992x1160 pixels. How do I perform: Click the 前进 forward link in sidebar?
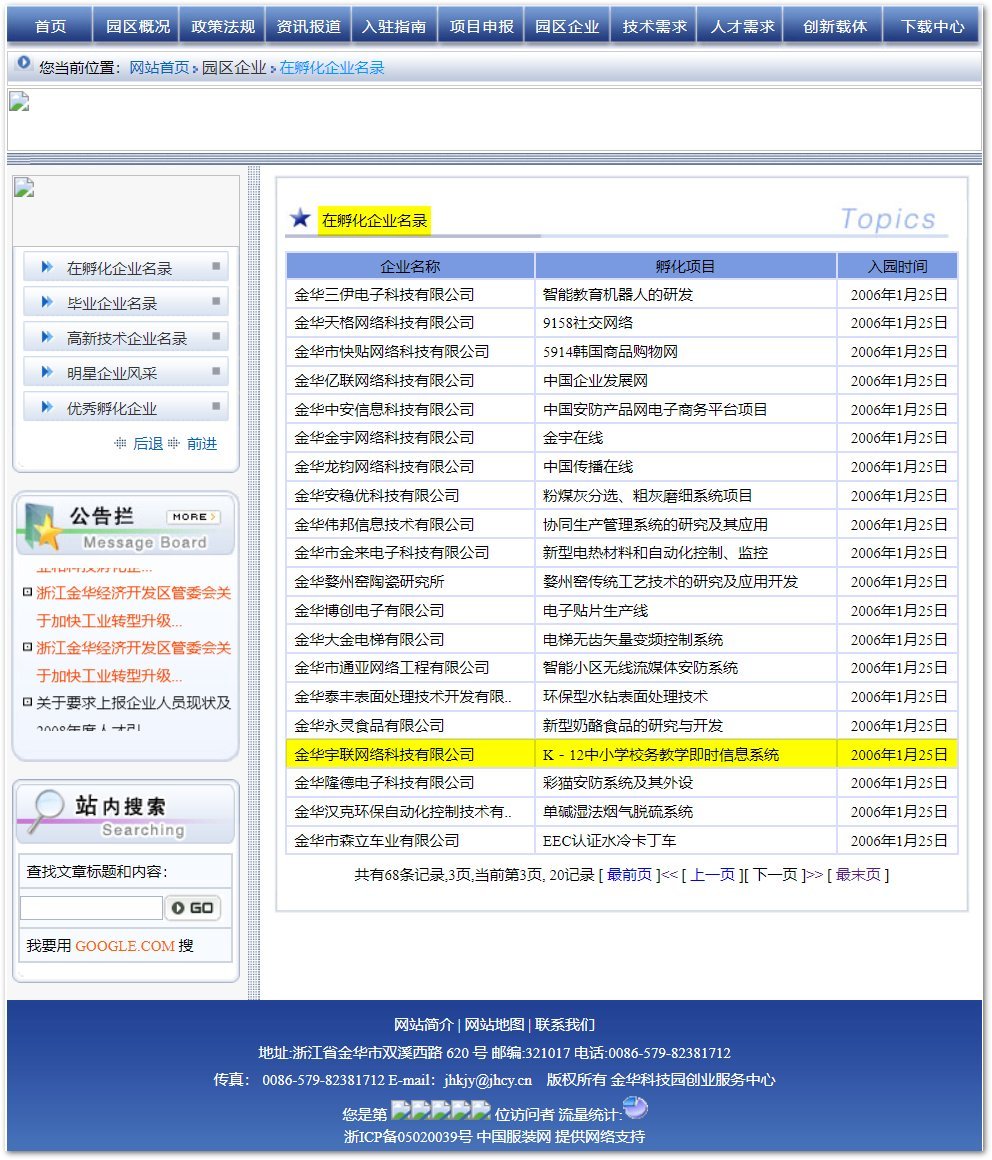coord(202,443)
